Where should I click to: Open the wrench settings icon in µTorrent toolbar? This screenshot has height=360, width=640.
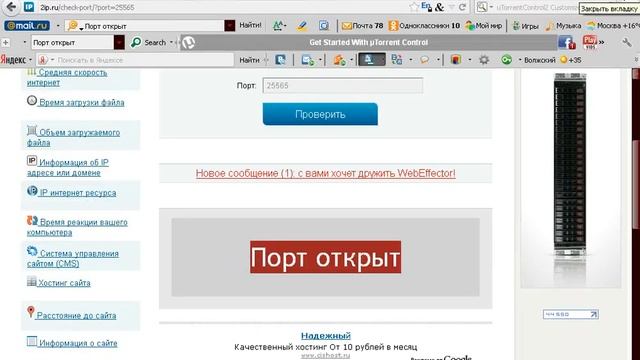click(627, 42)
